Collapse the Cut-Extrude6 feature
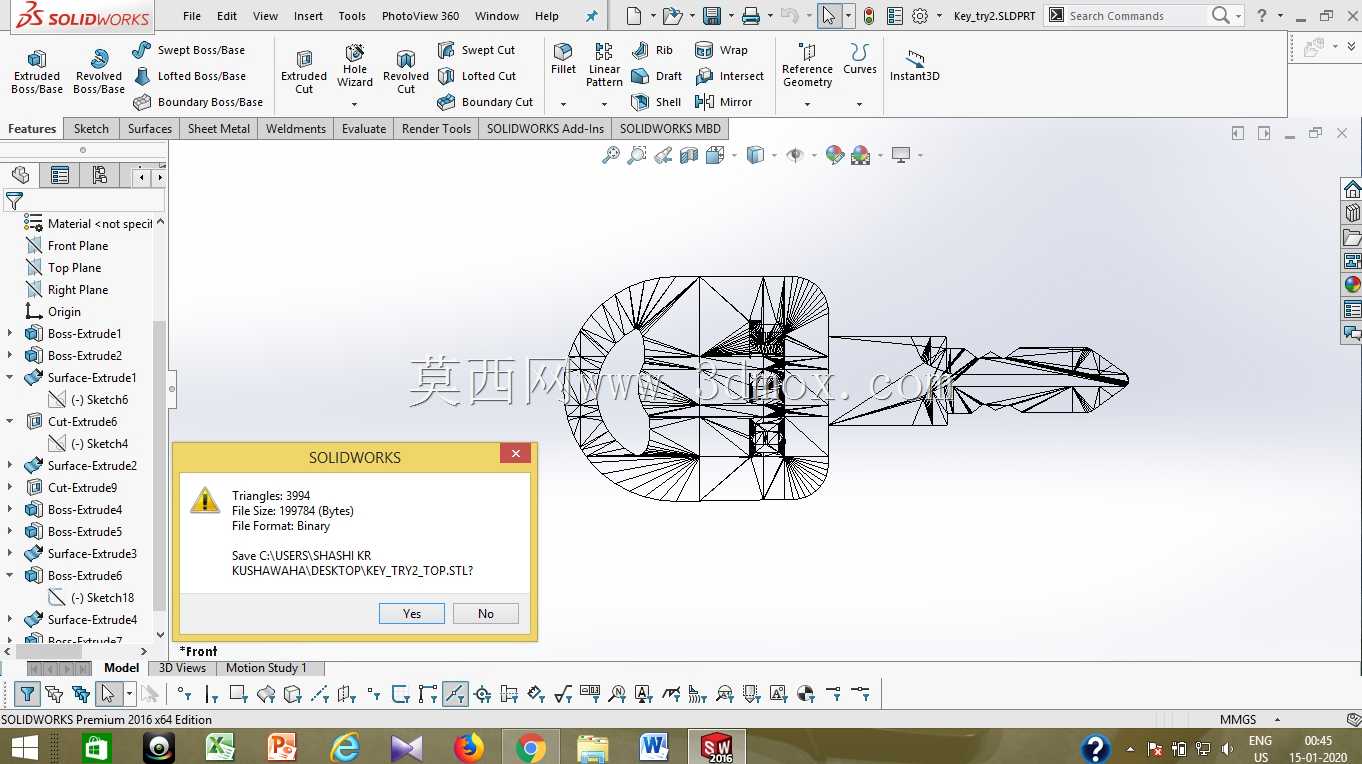This screenshot has height=764, width=1362. [x=10, y=422]
